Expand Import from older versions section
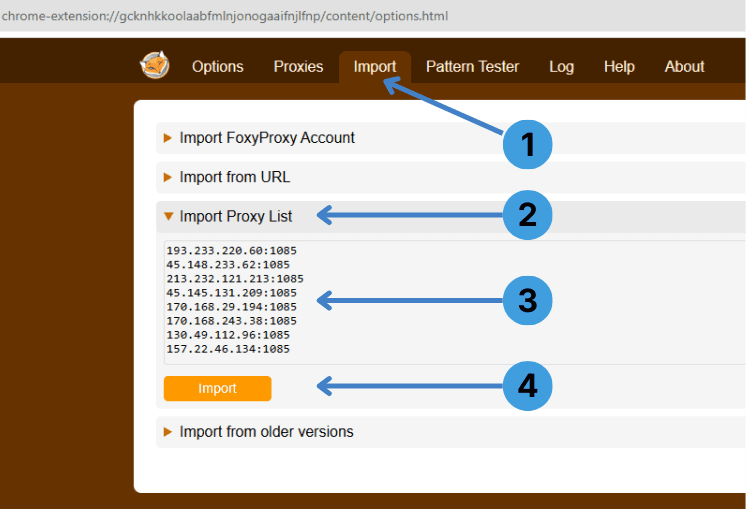Image resolution: width=746 pixels, height=509 pixels. 451,432
